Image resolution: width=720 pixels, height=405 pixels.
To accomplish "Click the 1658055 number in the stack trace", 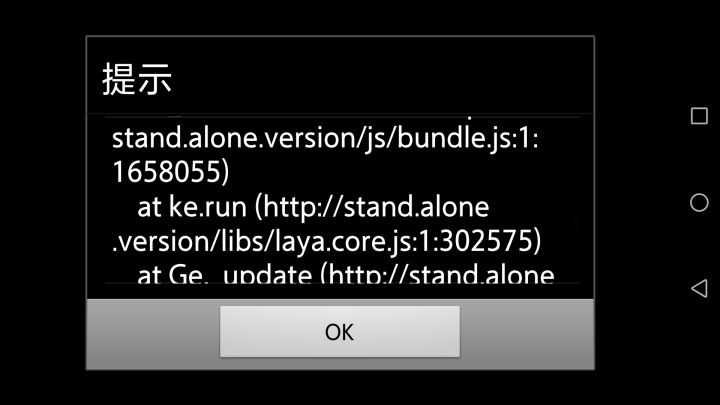I will 166,172.
